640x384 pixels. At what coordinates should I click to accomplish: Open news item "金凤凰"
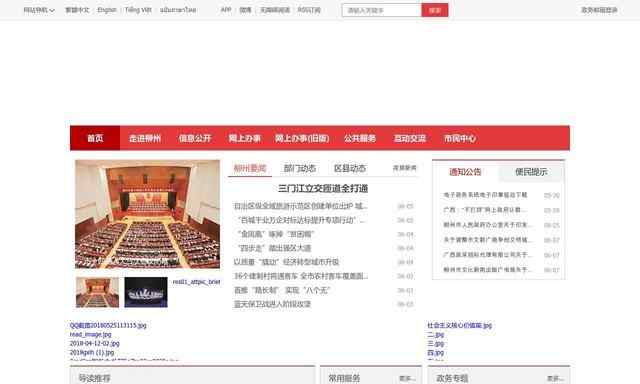click(276, 234)
